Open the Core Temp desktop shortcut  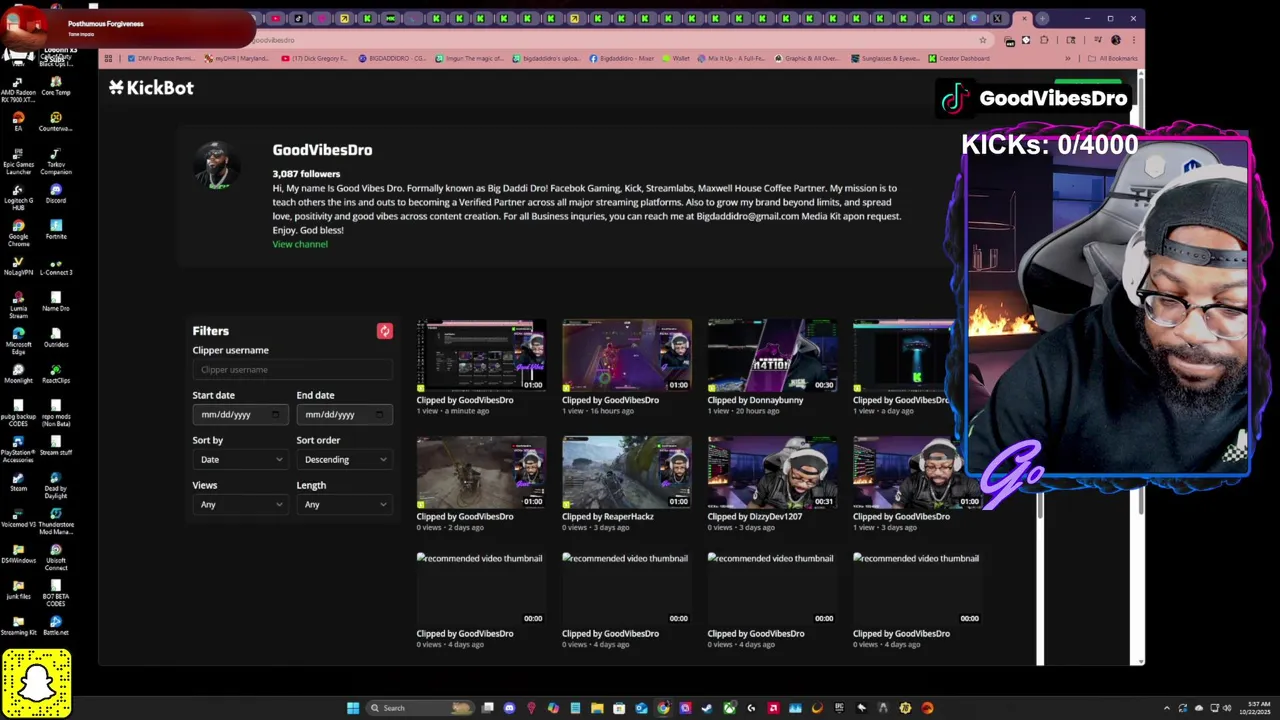(x=56, y=85)
